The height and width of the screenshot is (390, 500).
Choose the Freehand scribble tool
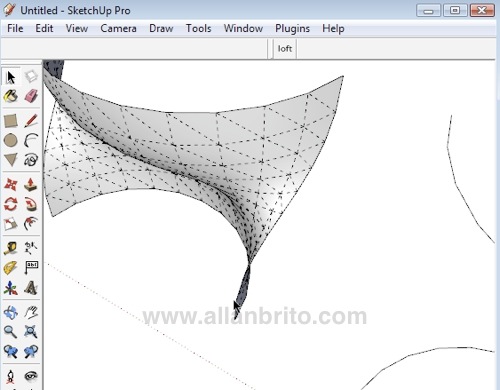click(x=31, y=160)
